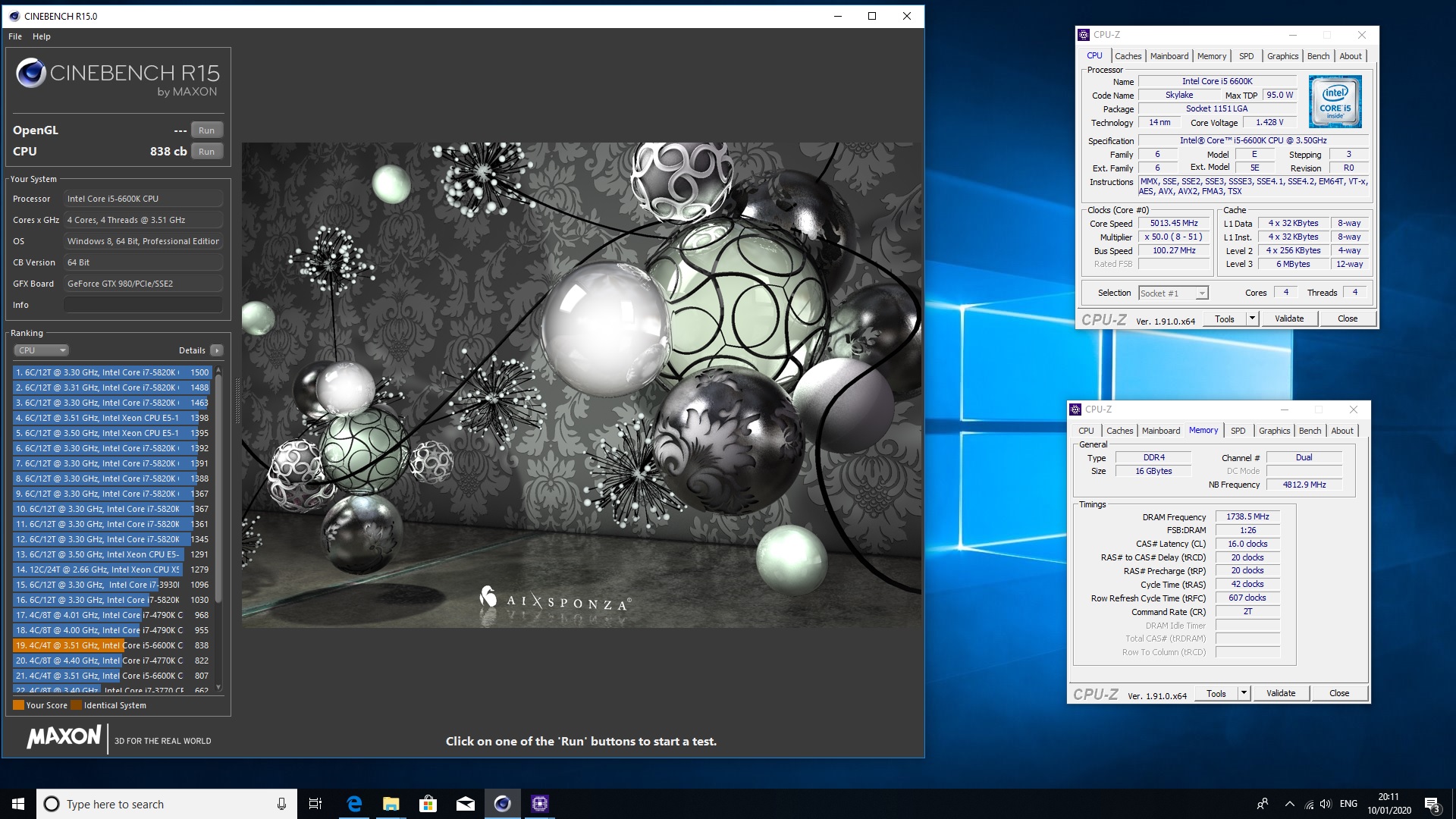Open Task View on the taskbar

[315, 804]
